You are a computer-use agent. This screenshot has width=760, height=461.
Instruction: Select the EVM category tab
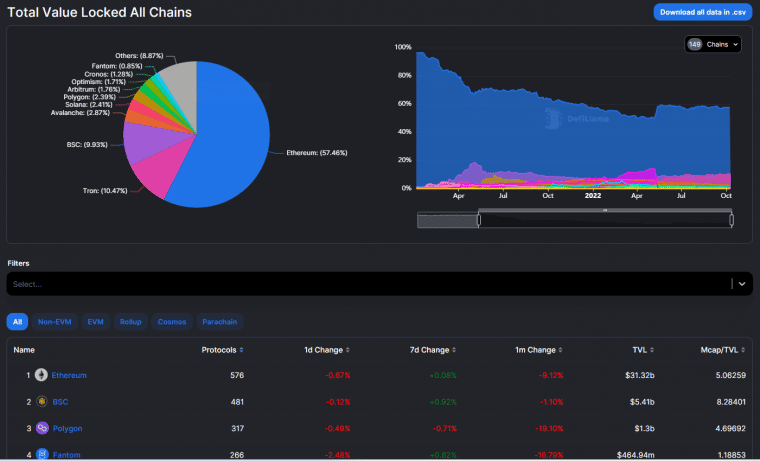95,322
